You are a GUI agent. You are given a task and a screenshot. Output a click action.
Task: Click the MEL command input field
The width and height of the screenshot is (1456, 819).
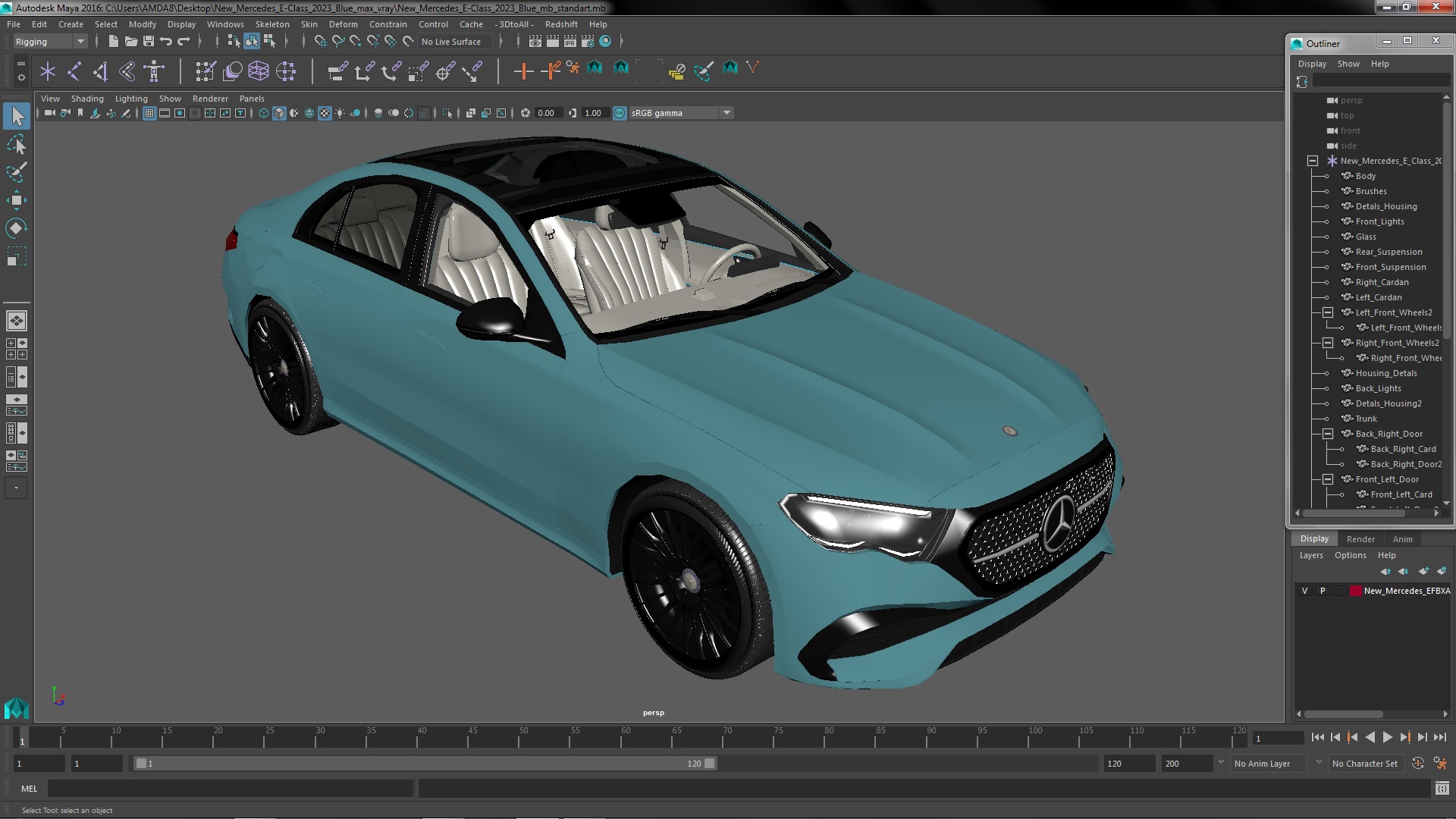[x=231, y=789]
